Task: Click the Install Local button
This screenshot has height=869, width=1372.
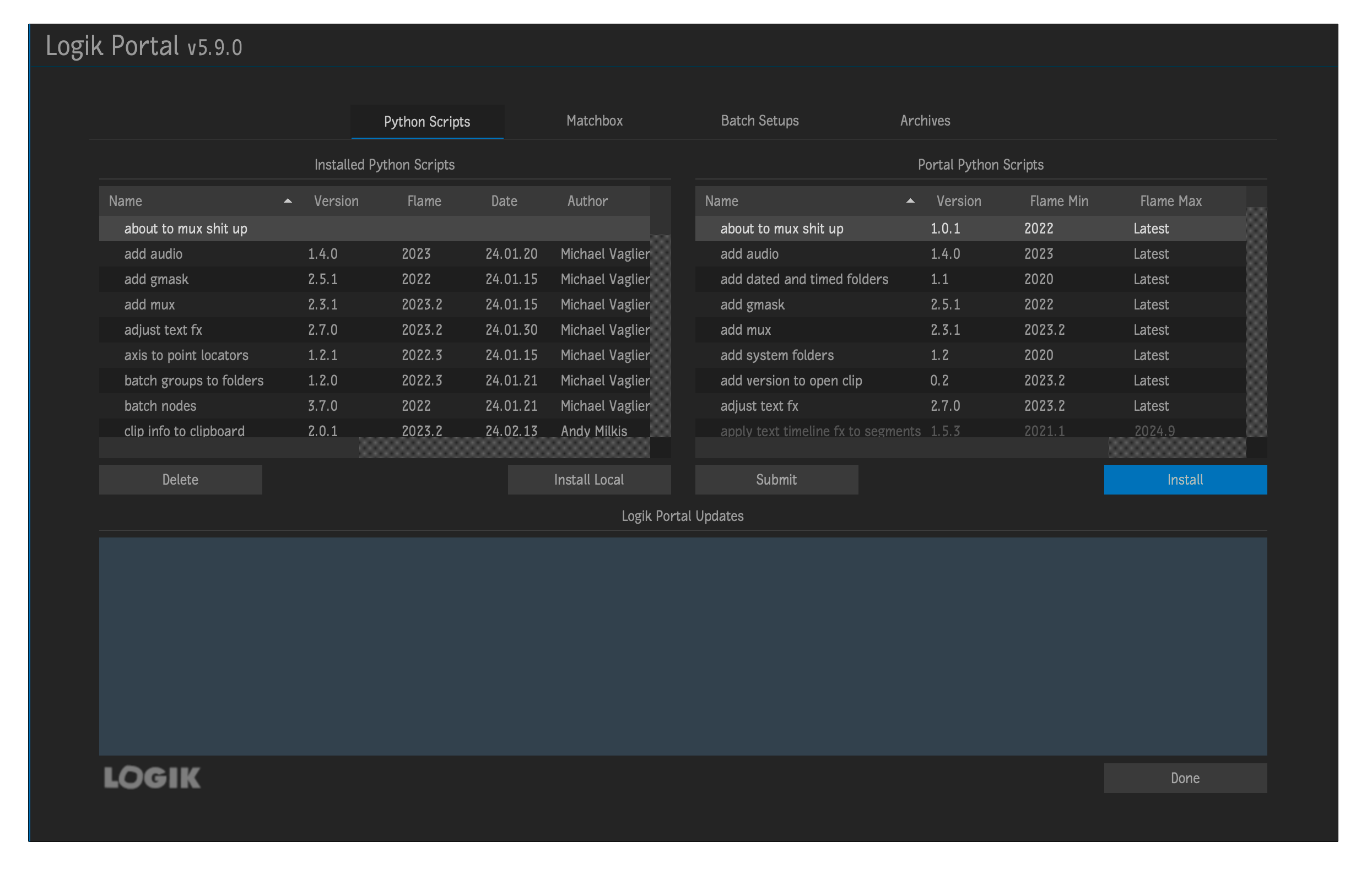Action: click(x=588, y=480)
